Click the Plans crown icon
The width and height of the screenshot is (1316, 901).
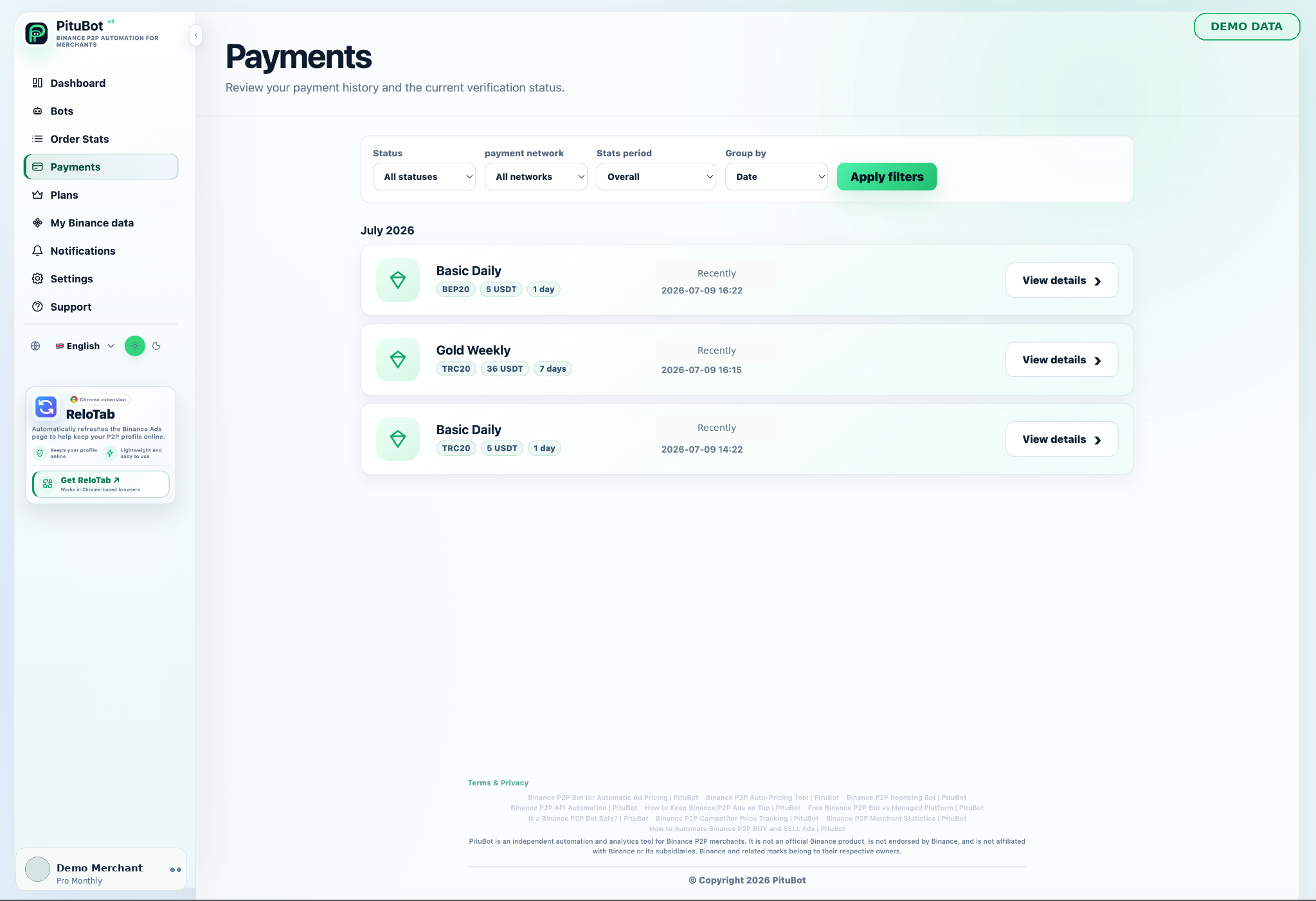[x=38, y=195]
